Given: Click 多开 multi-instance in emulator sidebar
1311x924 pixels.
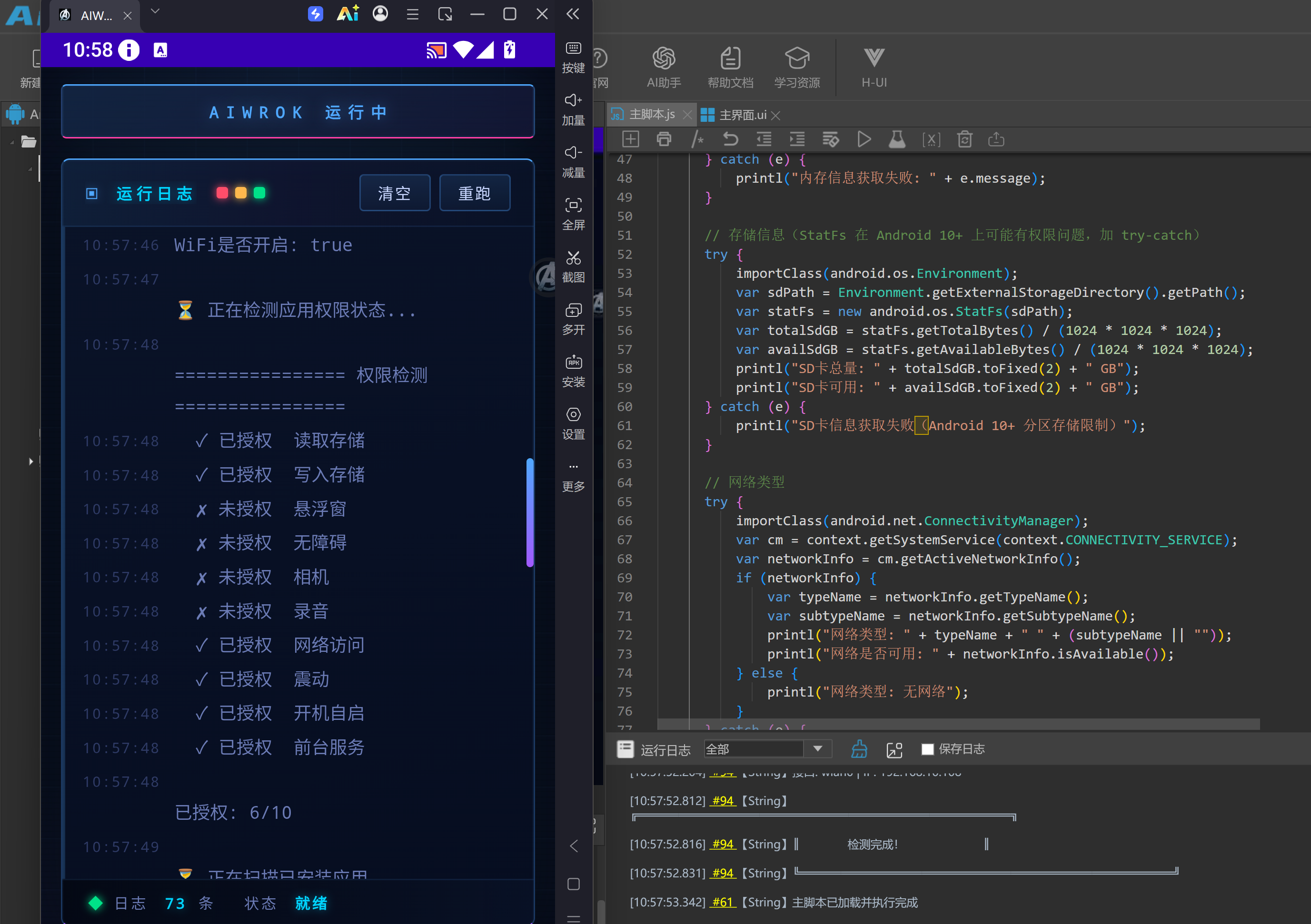Looking at the screenshot, I should pos(573,319).
